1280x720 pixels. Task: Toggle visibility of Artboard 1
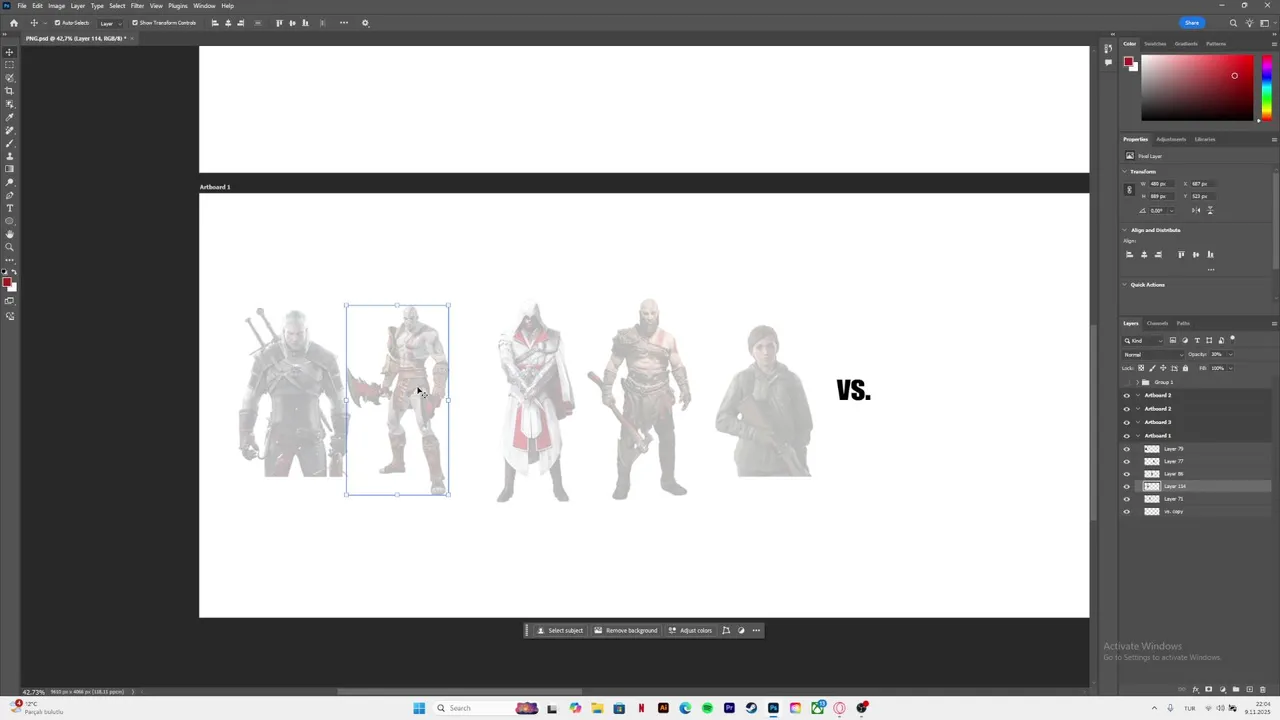click(x=1127, y=436)
